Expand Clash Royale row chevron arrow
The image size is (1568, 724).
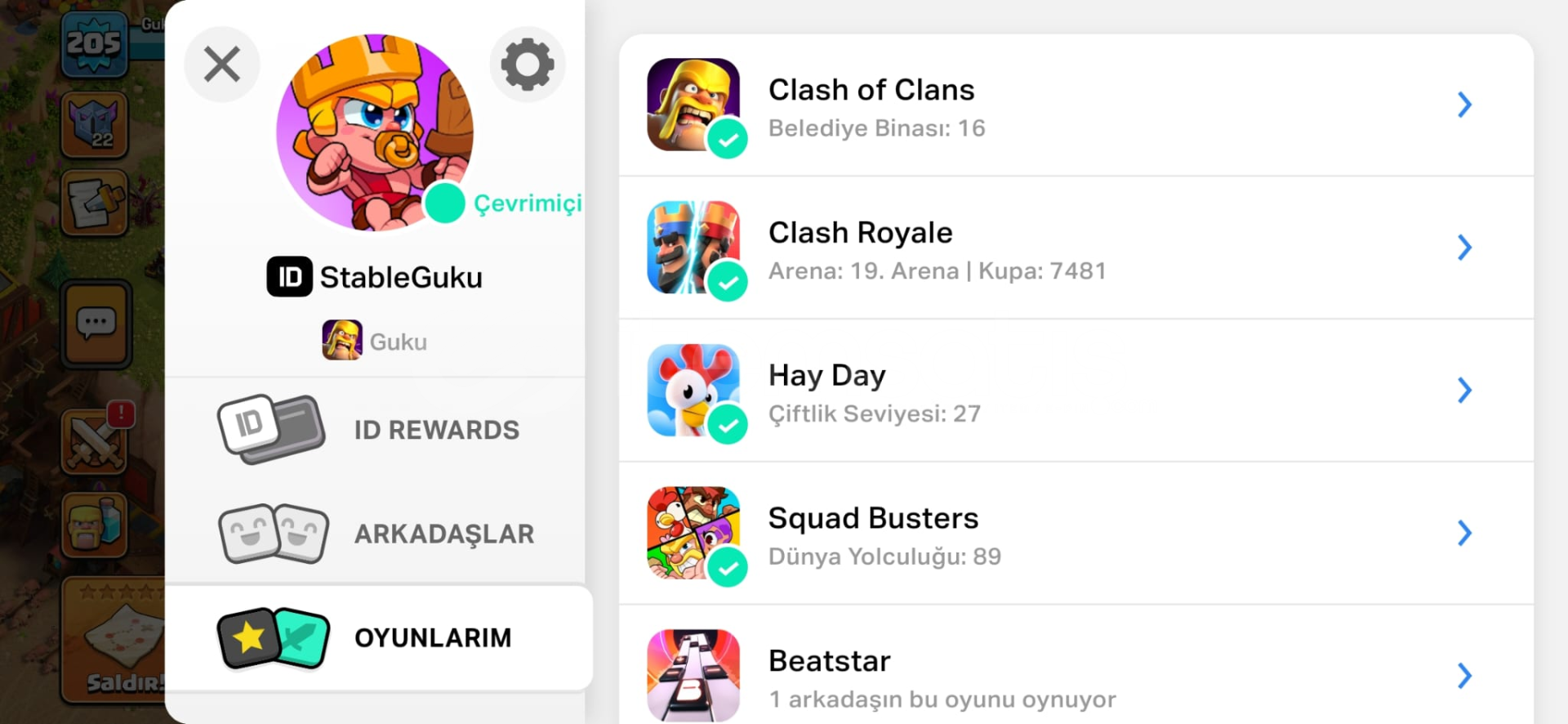(x=1465, y=248)
